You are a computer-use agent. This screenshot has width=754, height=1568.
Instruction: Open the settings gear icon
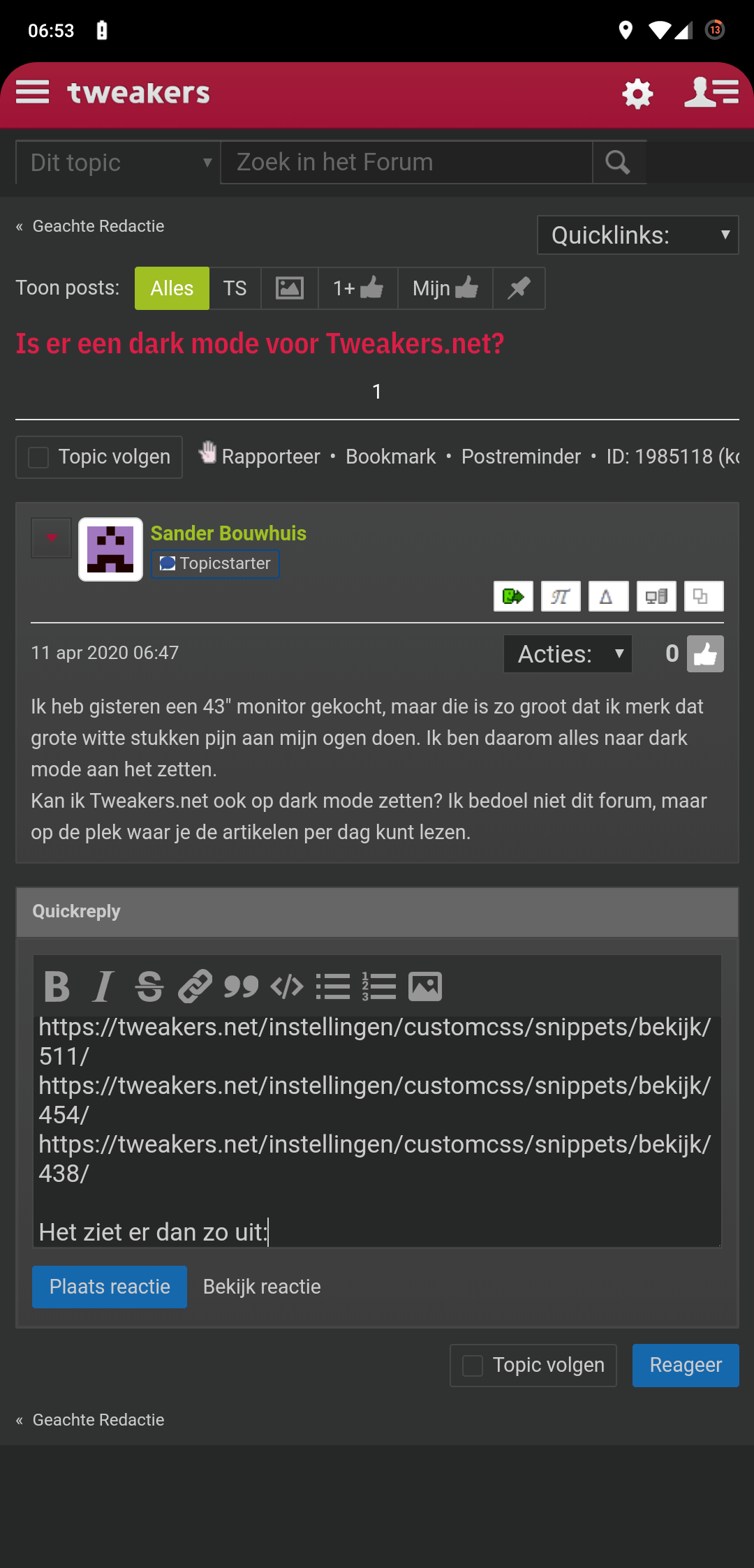pyautogui.click(x=637, y=93)
